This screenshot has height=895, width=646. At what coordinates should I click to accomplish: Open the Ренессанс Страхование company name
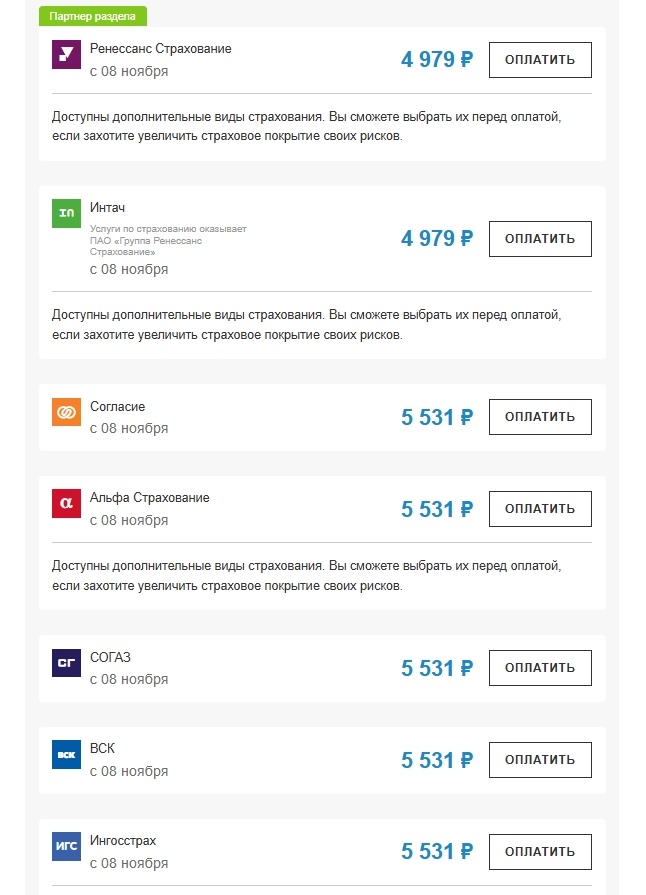[160, 49]
